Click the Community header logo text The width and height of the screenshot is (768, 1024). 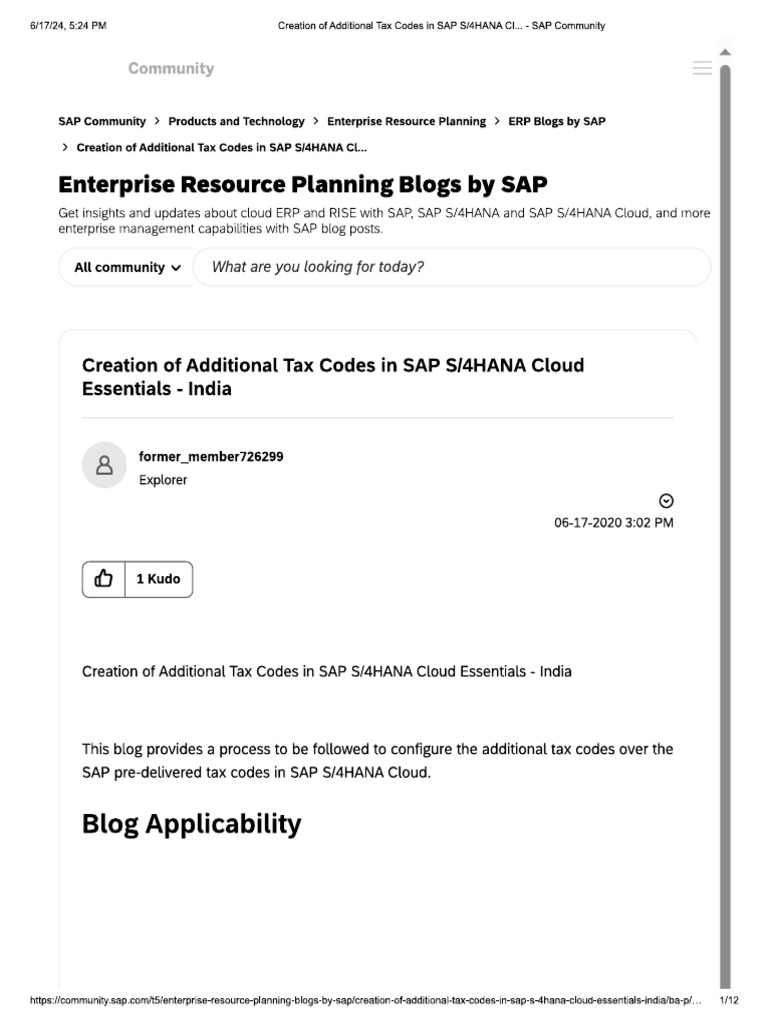(x=171, y=69)
